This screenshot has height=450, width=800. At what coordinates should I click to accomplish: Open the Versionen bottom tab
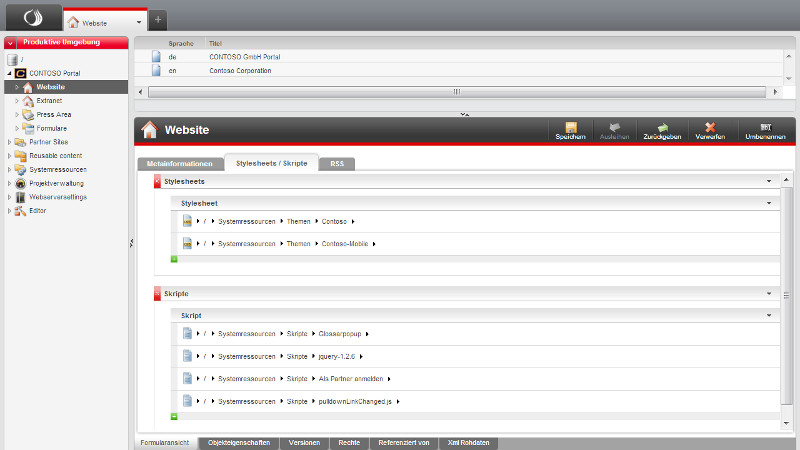(x=304, y=442)
